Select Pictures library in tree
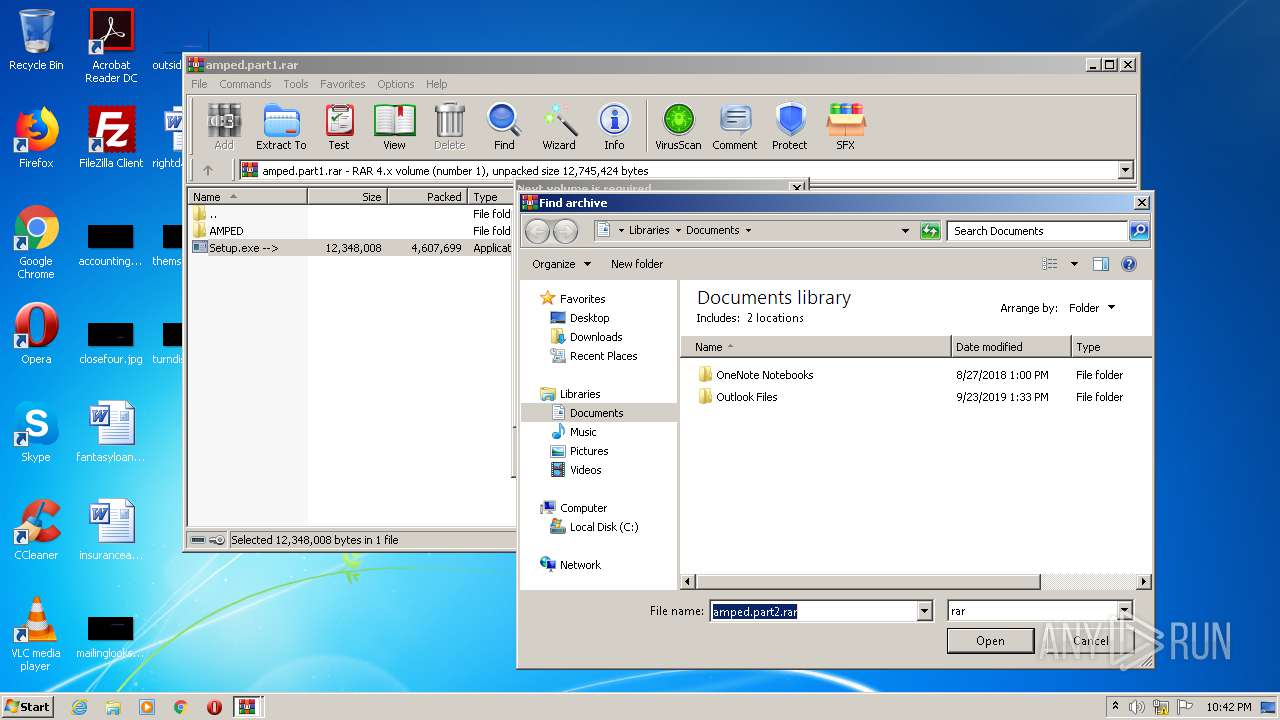Image resolution: width=1280 pixels, height=720 pixels. [589, 451]
